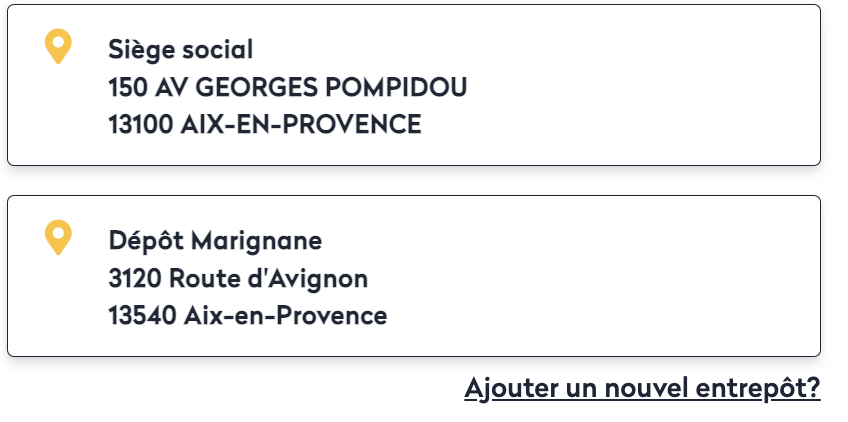Click the postal code 13100

tap(142, 125)
